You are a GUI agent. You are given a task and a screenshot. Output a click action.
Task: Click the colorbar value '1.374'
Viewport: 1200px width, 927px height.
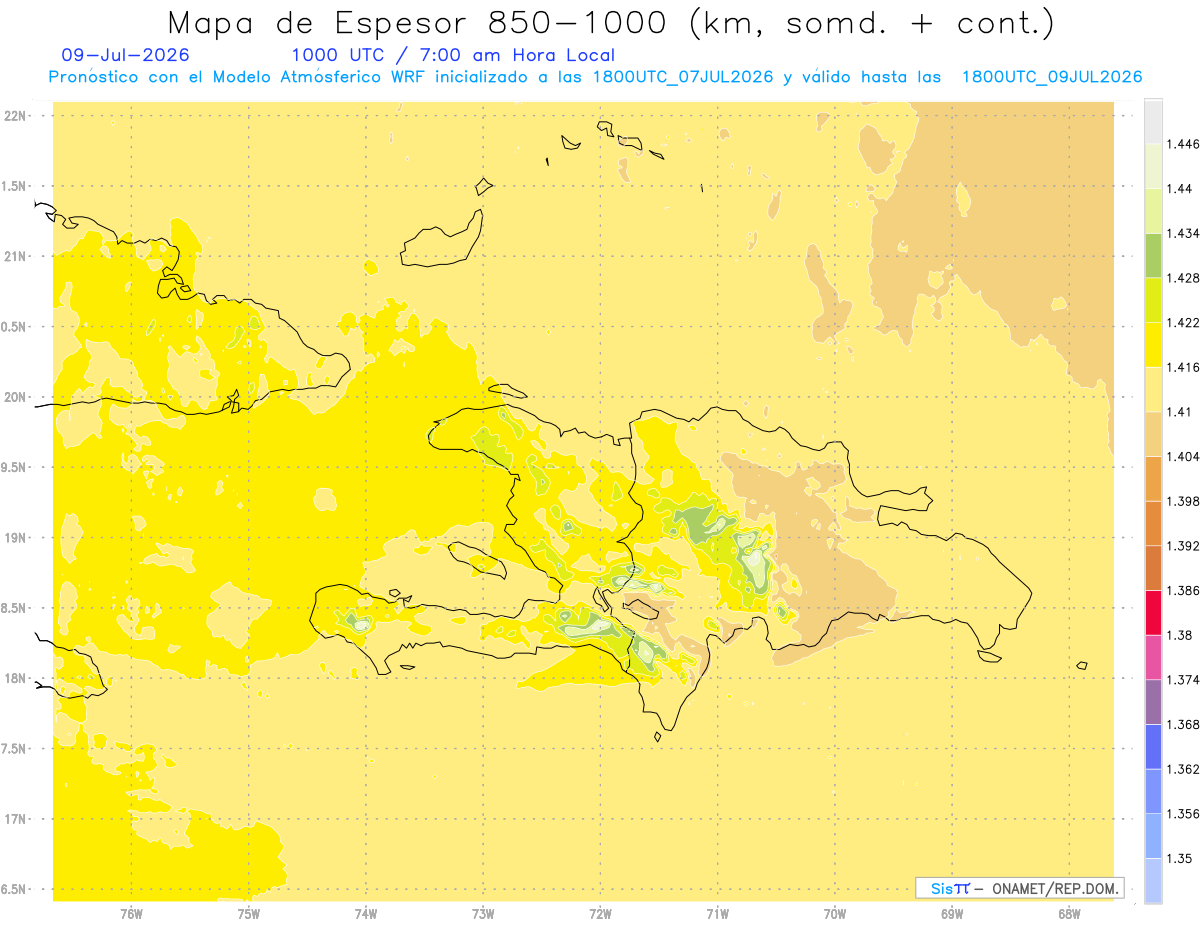(1183, 680)
